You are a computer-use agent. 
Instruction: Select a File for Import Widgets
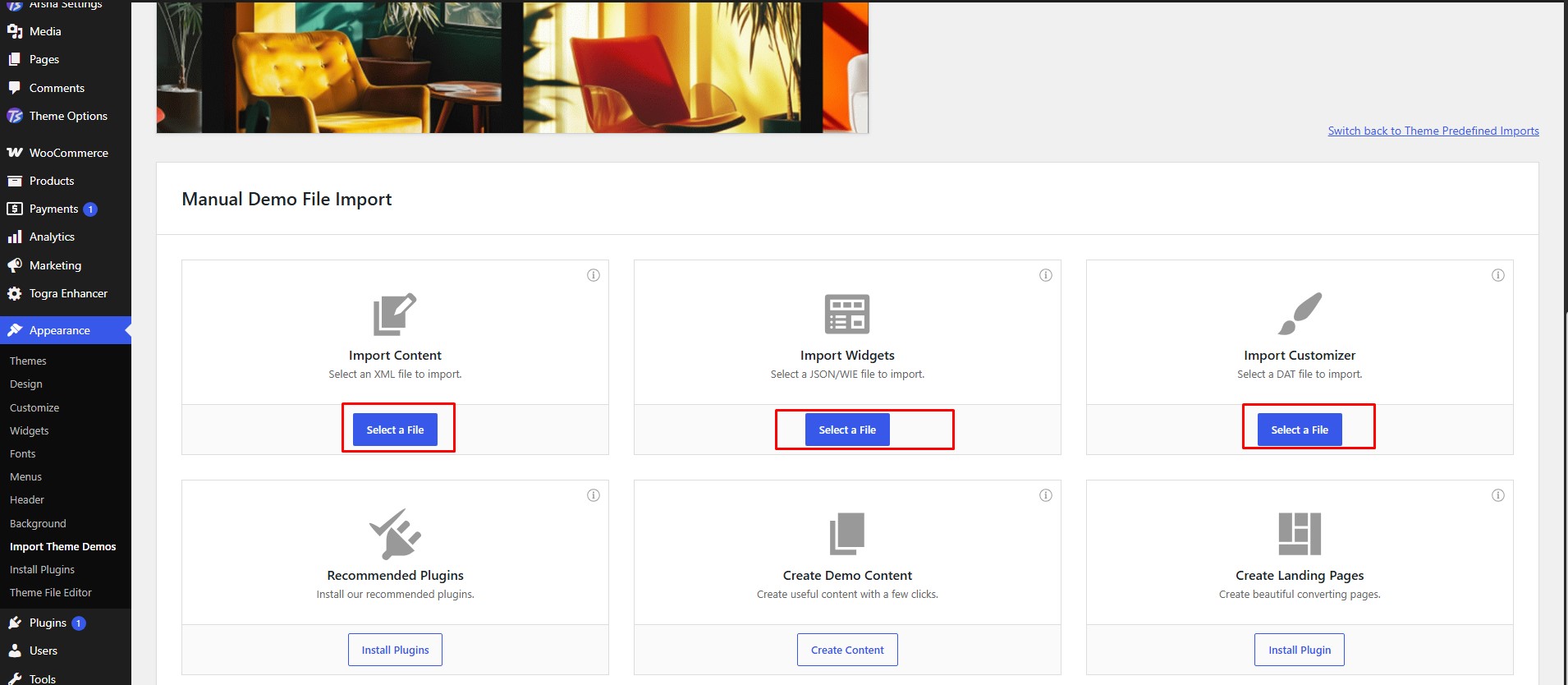point(847,430)
